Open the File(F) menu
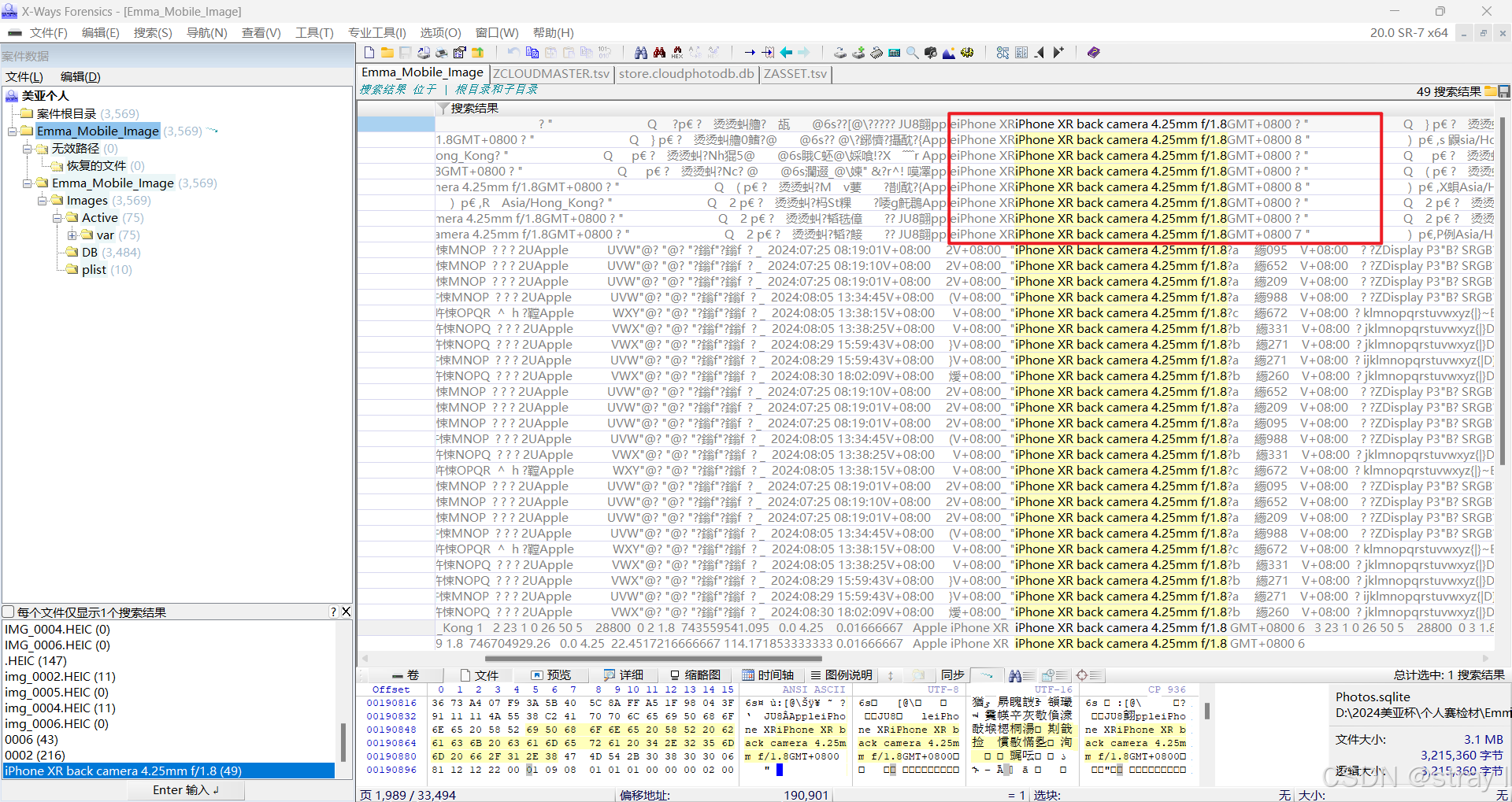Viewport: 1512px width, 802px height. pyautogui.click(x=48, y=33)
